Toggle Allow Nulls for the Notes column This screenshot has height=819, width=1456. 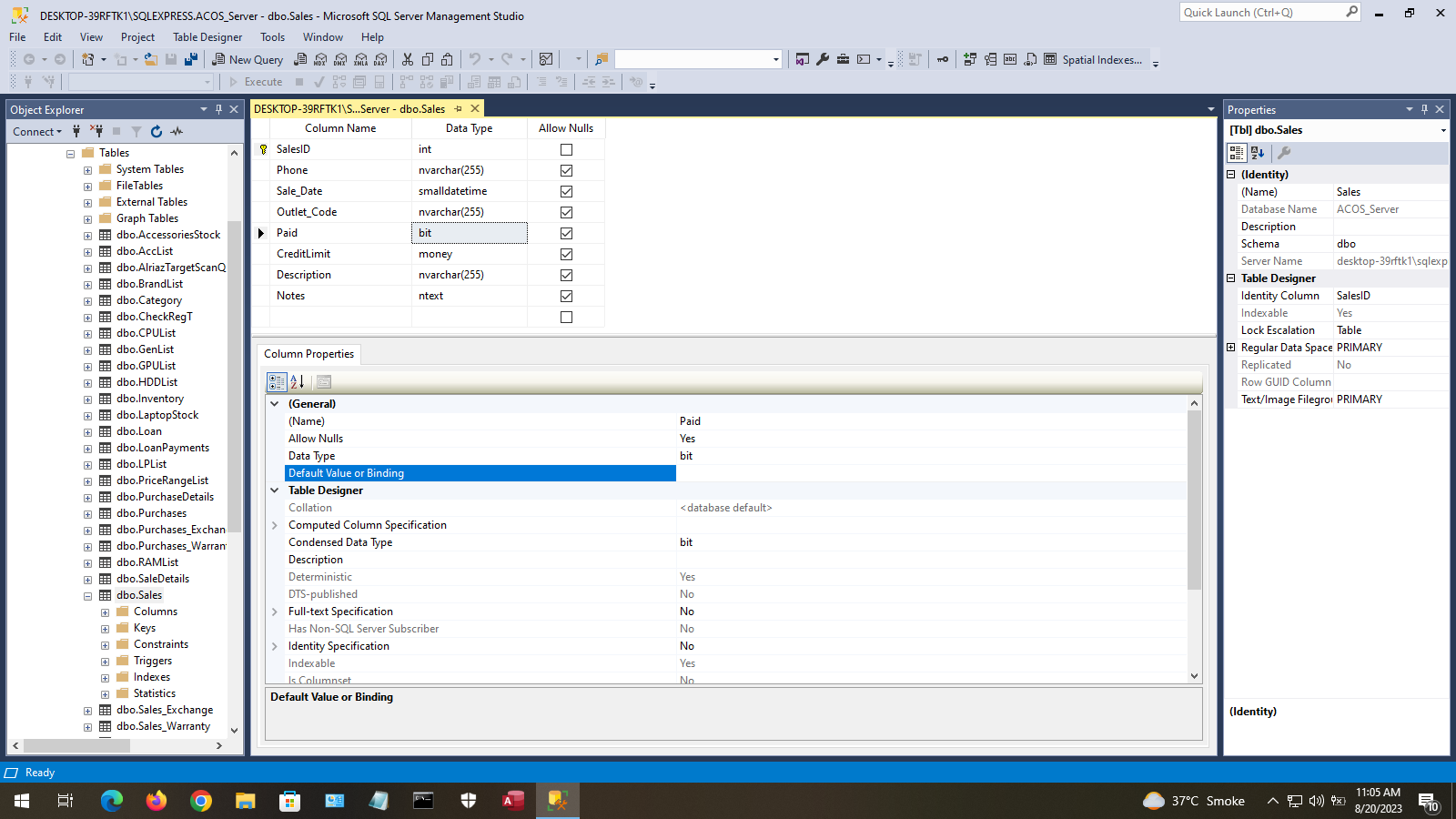[566, 295]
